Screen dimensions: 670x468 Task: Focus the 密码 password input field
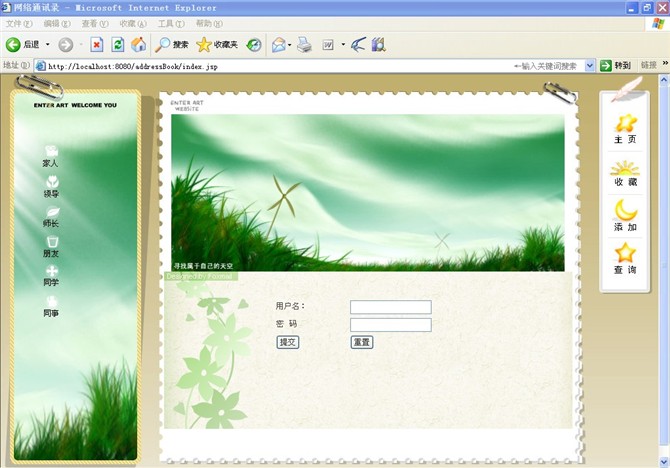coord(390,324)
